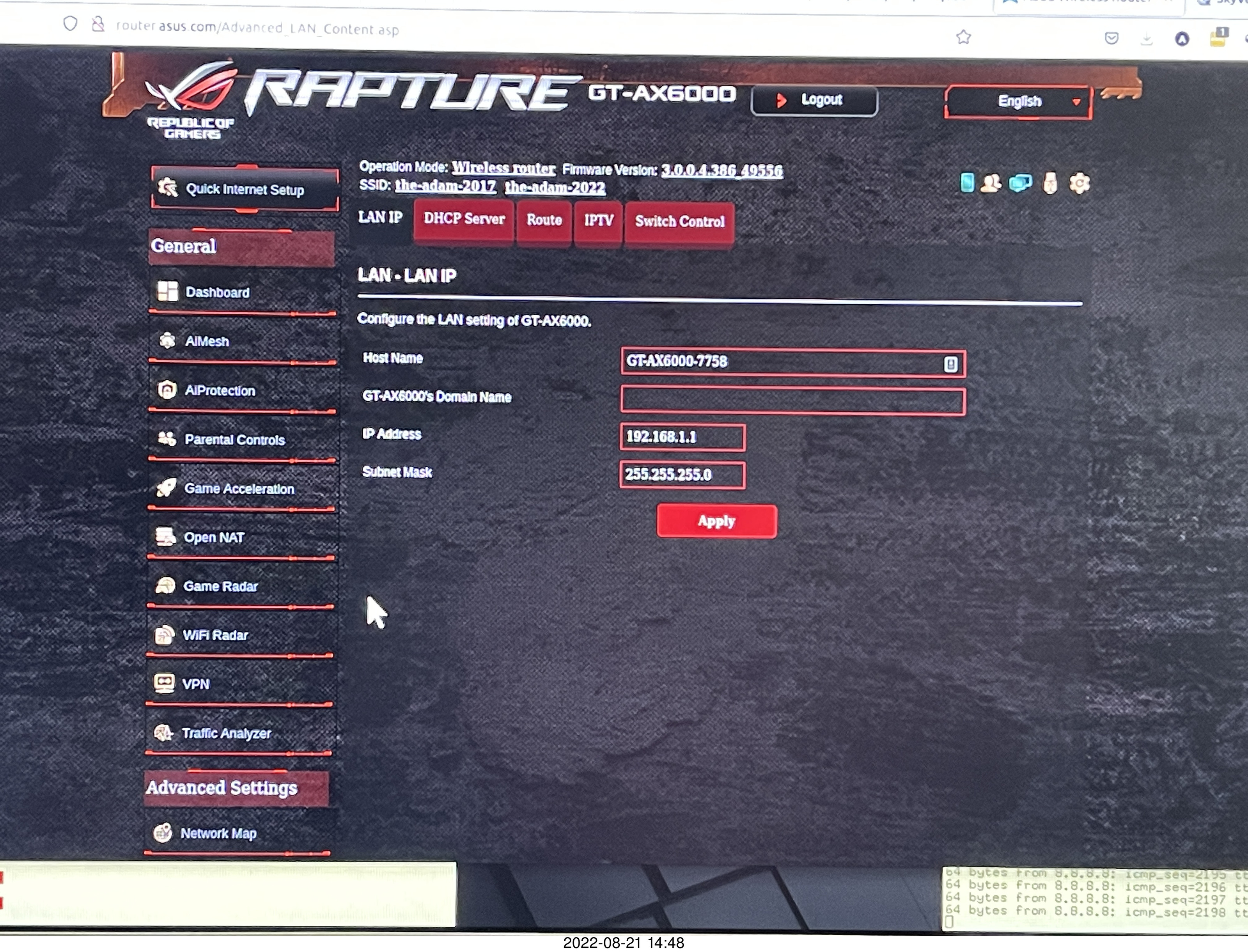Click the Parental Controls people icon
The image size is (1248, 952).
pyautogui.click(x=167, y=439)
